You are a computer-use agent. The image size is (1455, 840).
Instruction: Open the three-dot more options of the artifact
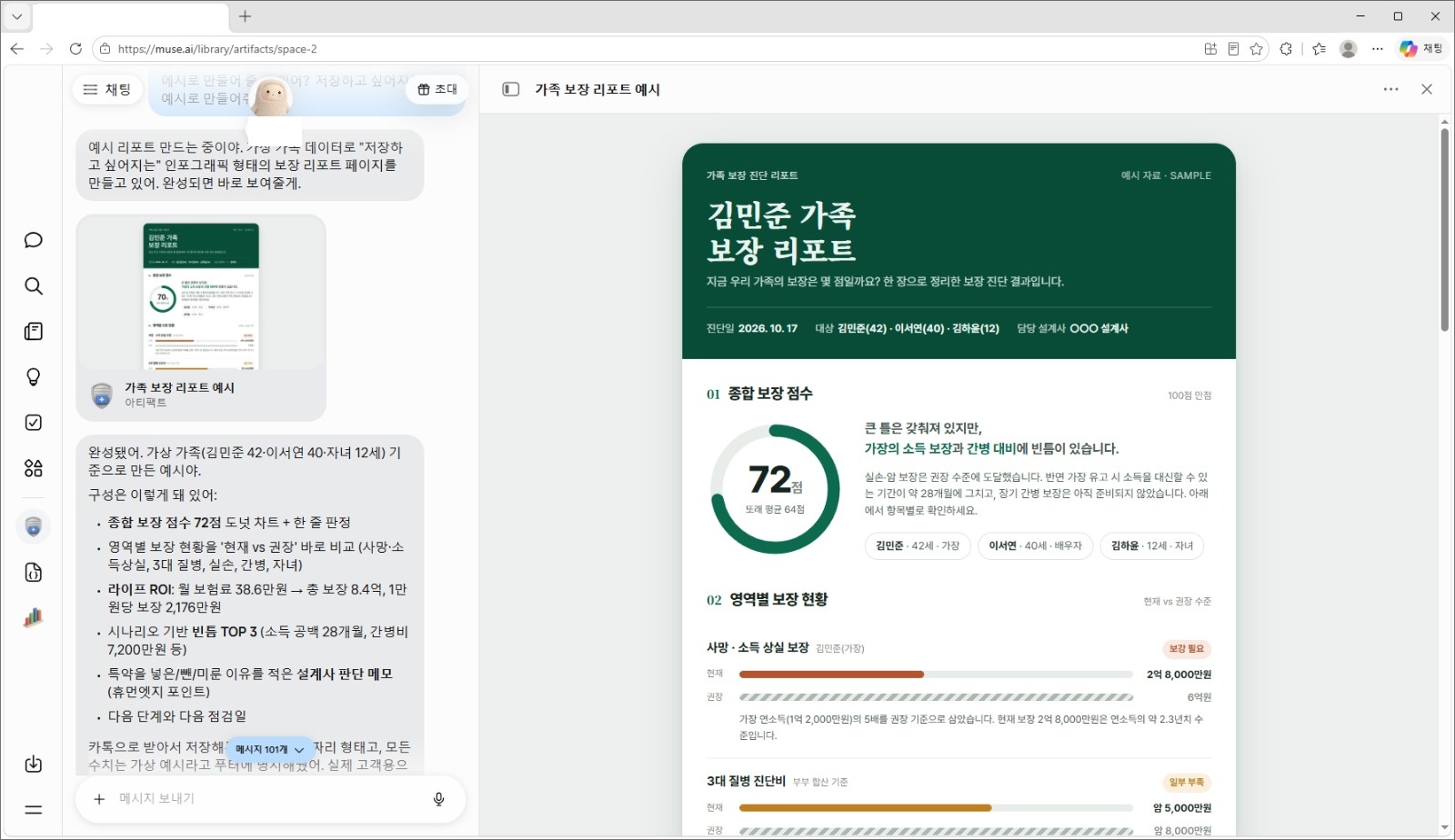coord(1391,89)
